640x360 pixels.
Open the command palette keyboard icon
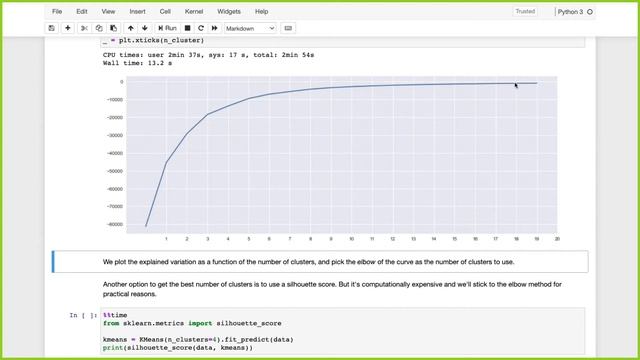coord(288,28)
